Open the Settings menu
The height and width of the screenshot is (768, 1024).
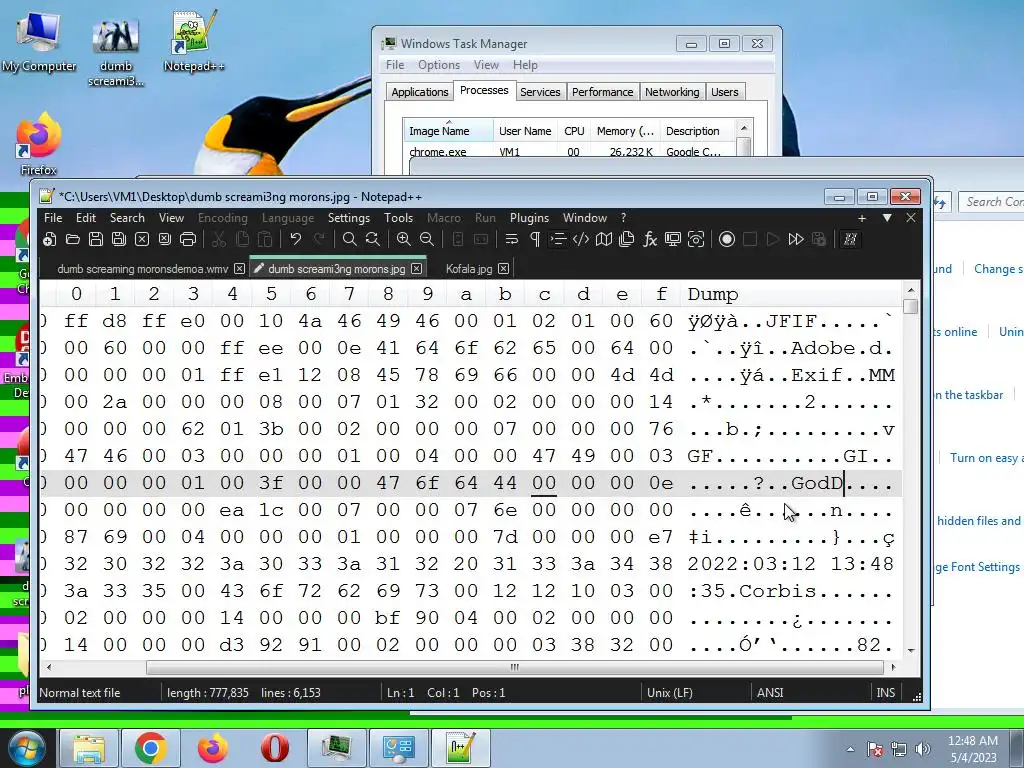(x=349, y=217)
